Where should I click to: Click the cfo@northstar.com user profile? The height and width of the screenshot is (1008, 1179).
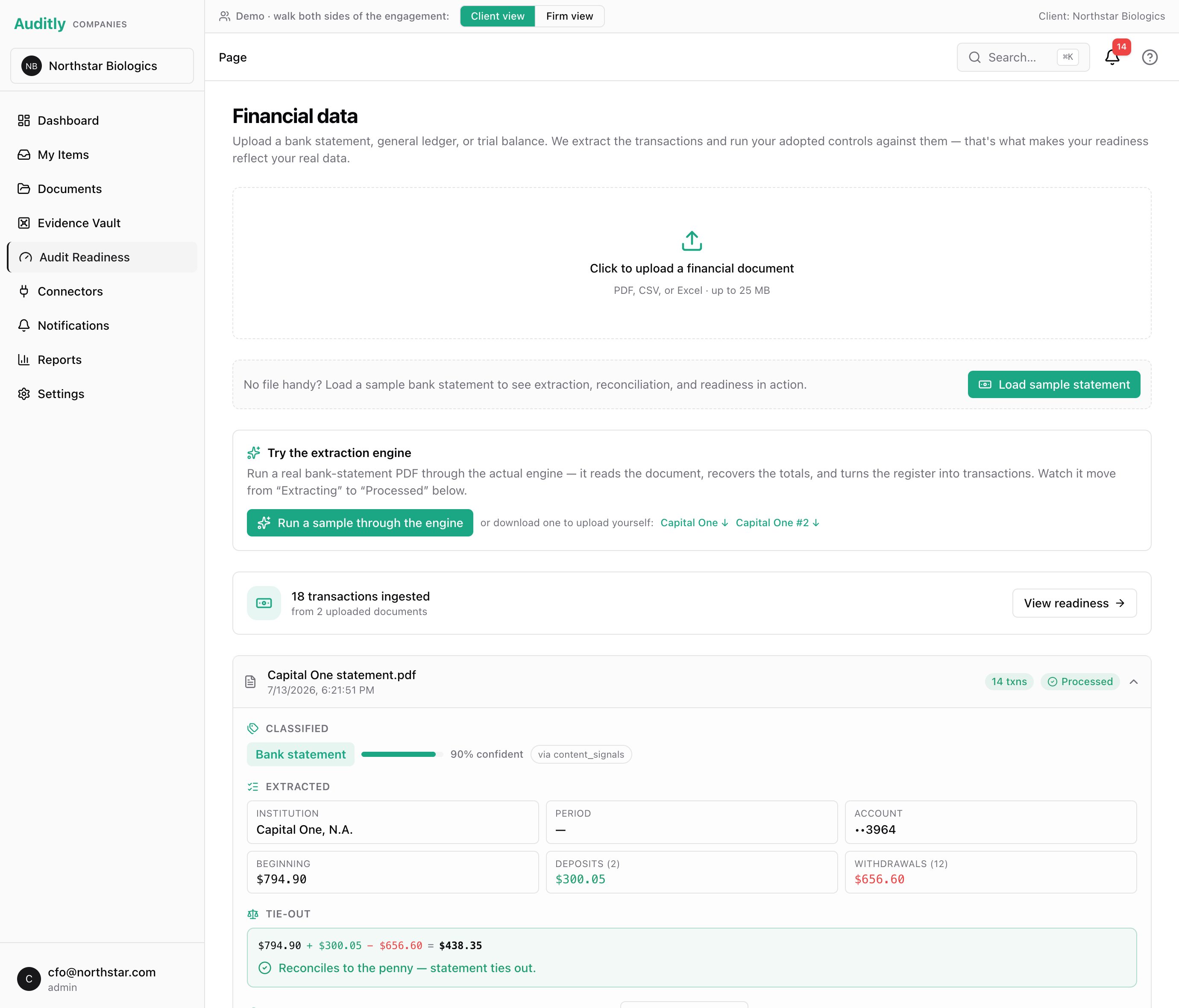[103, 979]
